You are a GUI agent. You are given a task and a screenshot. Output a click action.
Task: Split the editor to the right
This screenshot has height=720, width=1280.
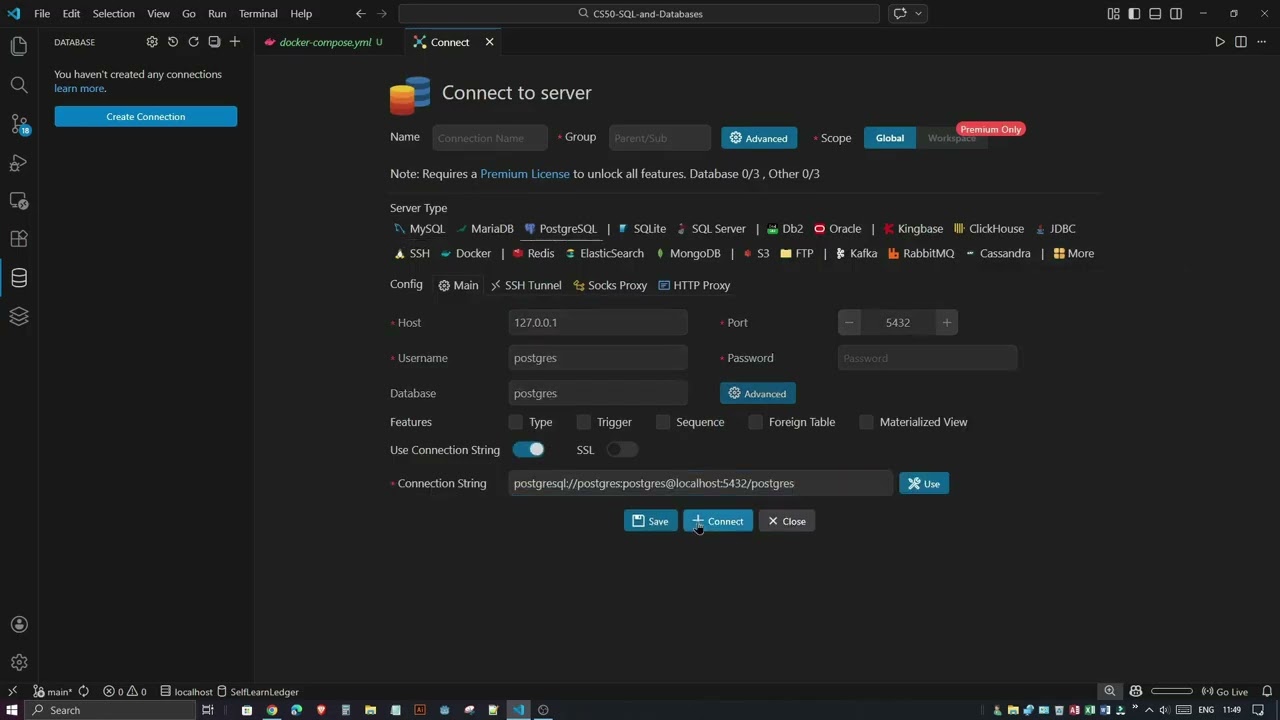(1240, 42)
